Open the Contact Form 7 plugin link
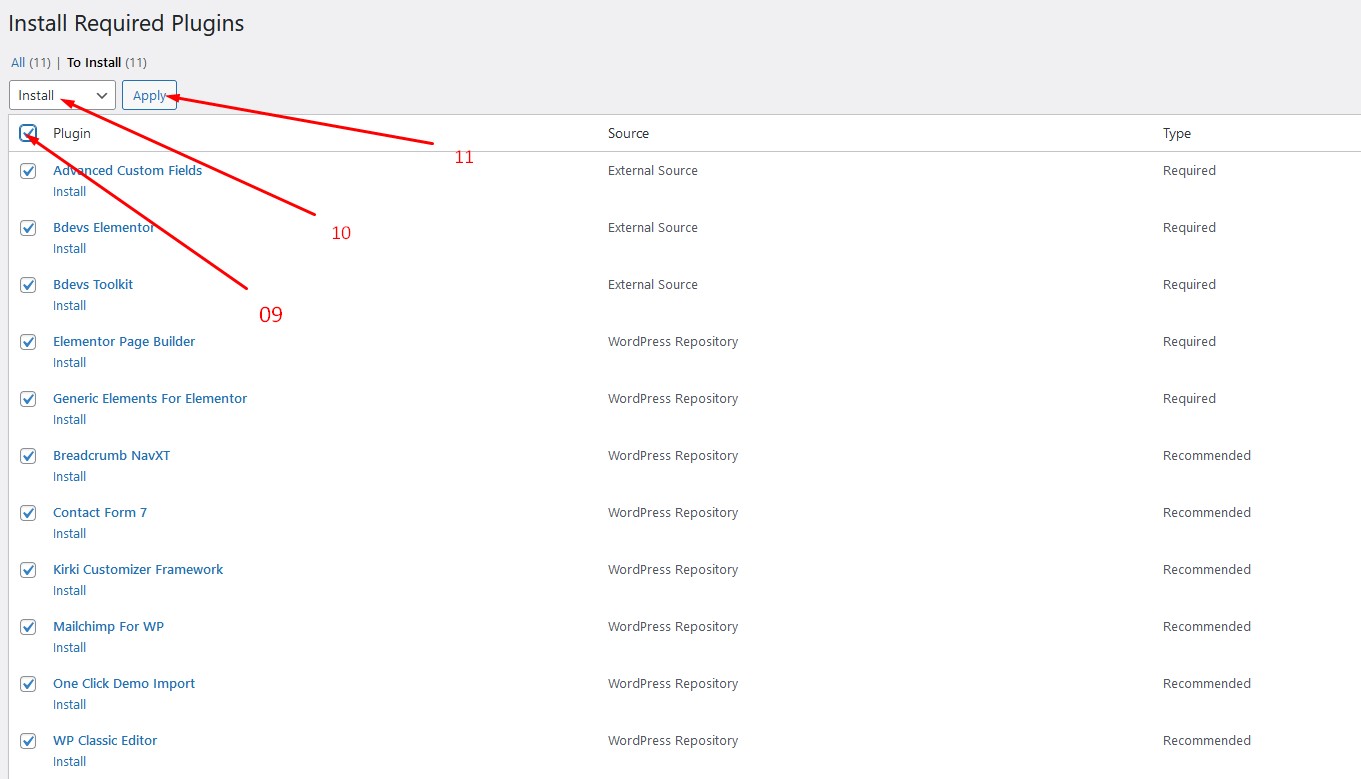 tap(100, 512)
